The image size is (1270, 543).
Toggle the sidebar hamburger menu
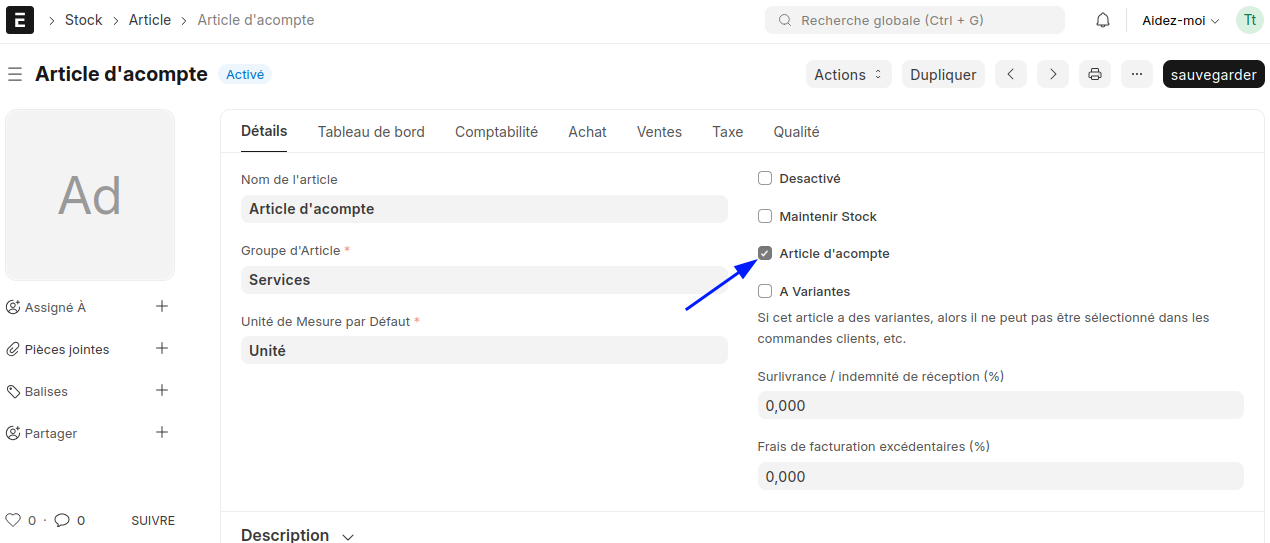[15, 74]
